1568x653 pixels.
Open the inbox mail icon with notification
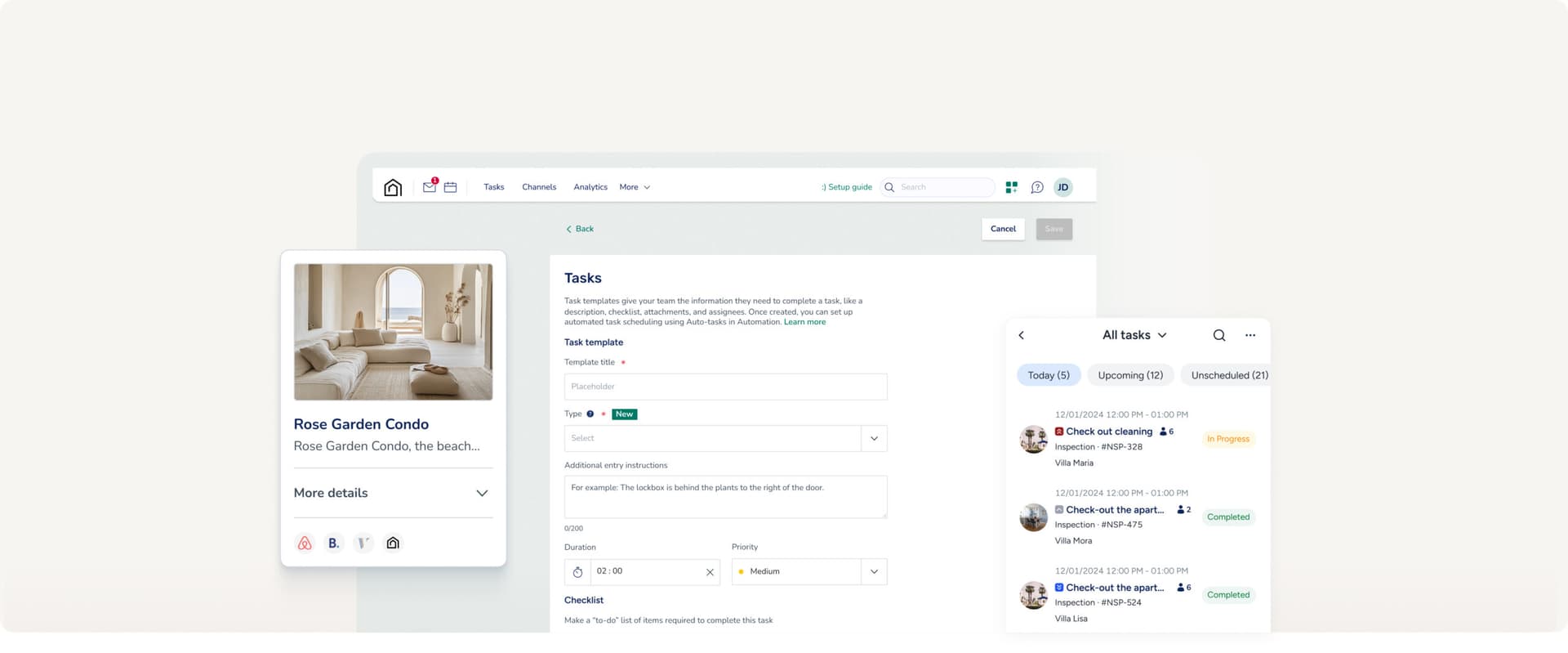(x=430, y=187)
